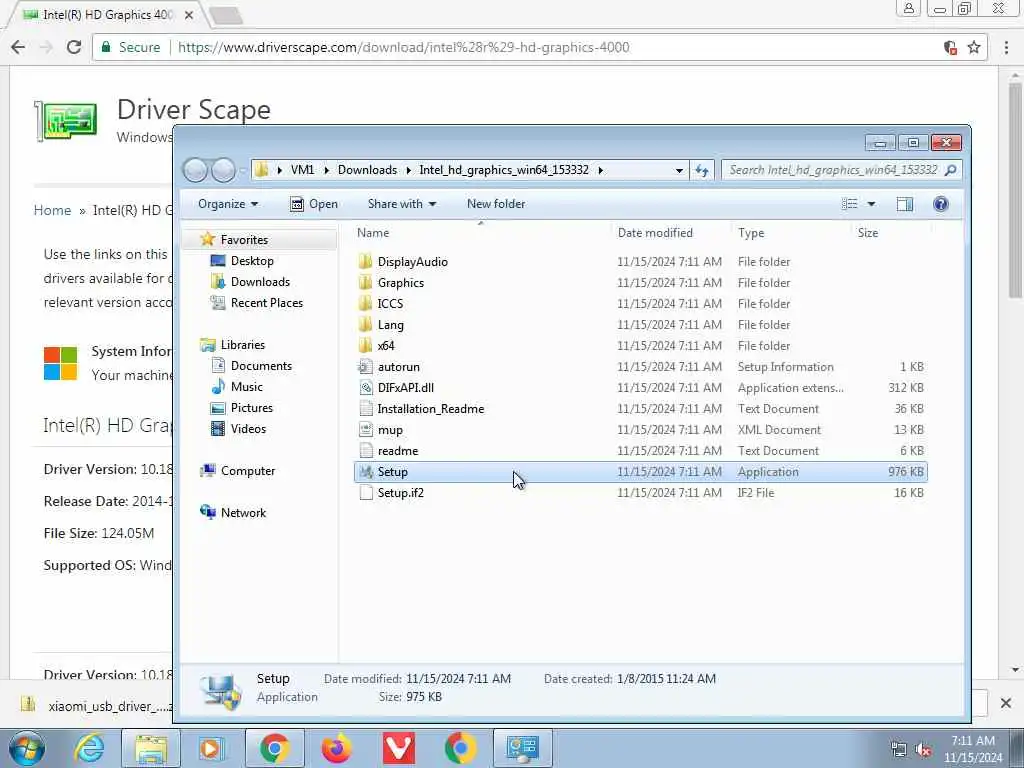Select the DIFxAPI.dll file
This screenshot has width=1024, height=768.
point(405,387)
